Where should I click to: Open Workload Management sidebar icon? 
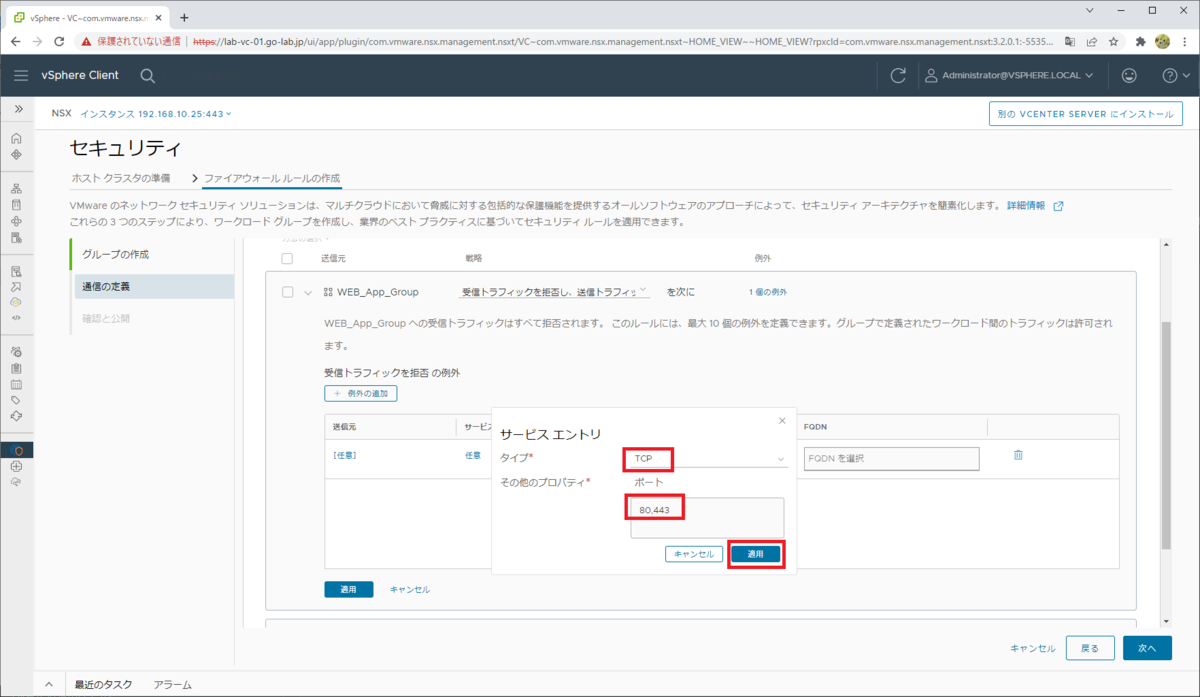point(16,221)
